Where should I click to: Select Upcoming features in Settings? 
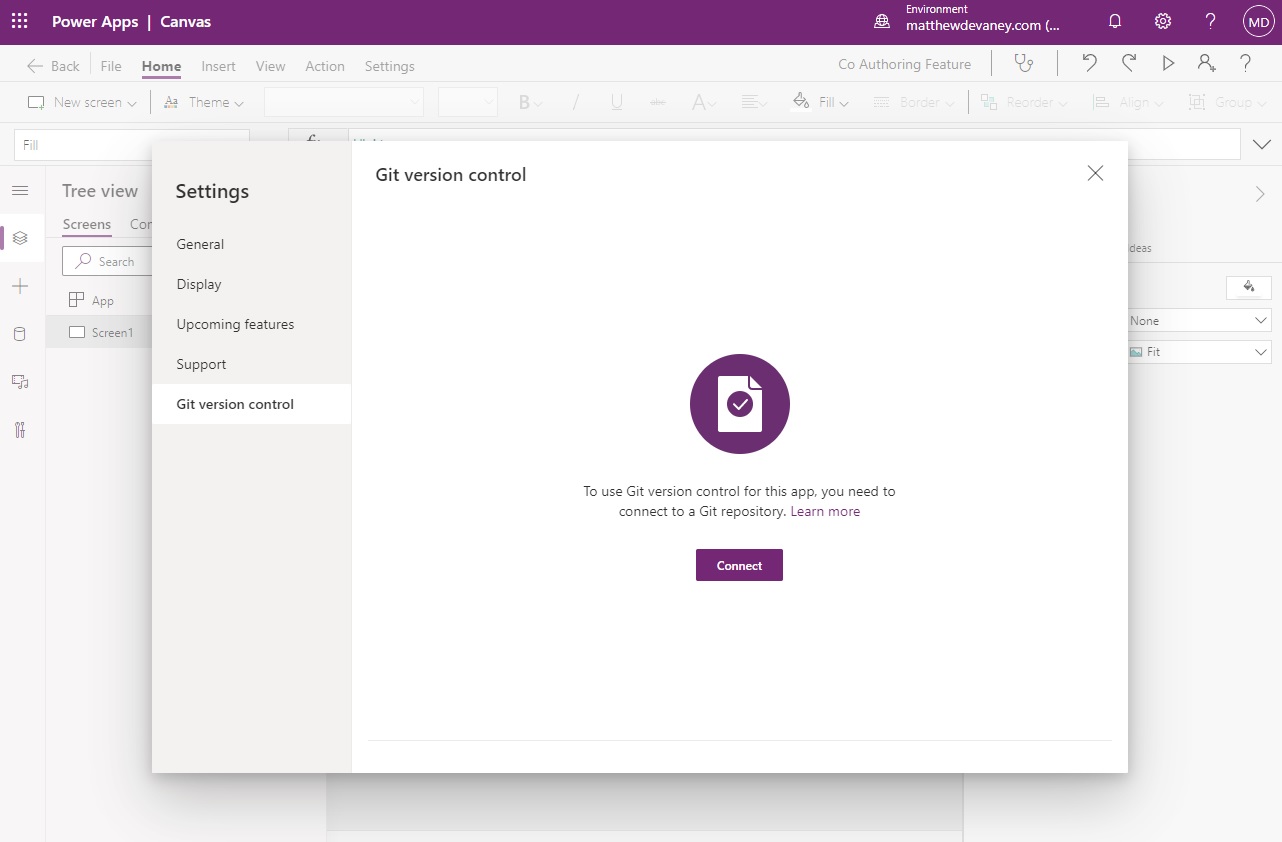(235, 324)
